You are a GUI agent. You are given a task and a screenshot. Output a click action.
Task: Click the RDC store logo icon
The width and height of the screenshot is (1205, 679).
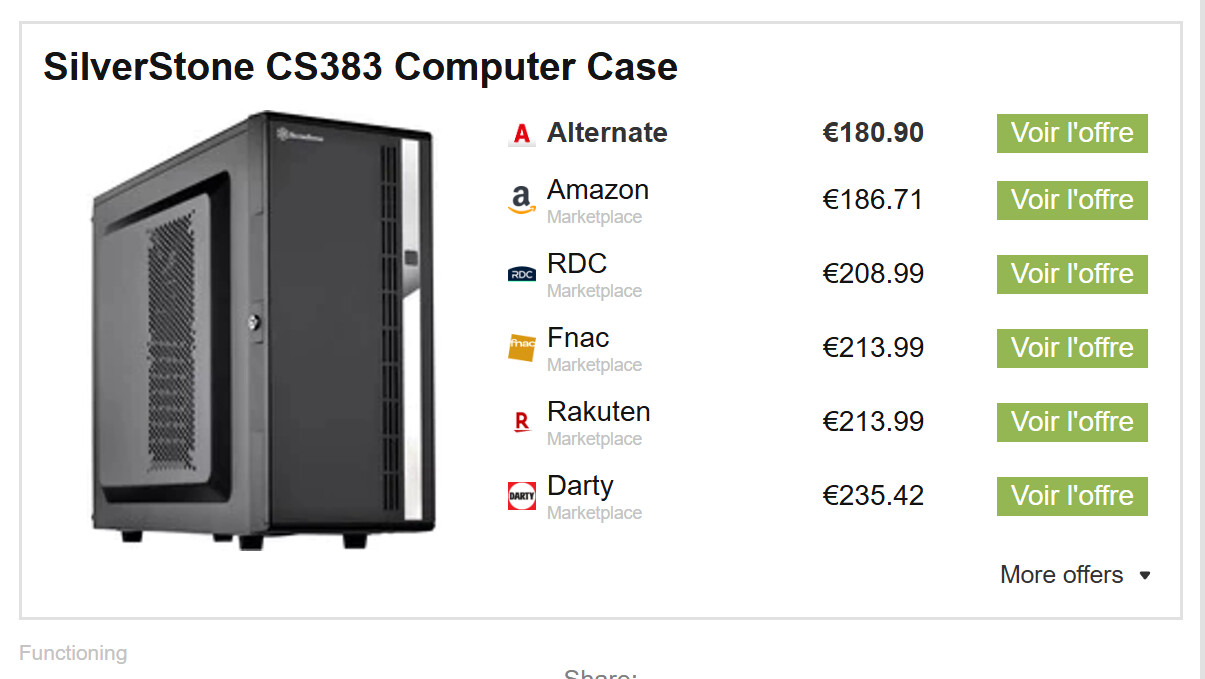pyautogui.click(x=521, y=274)
